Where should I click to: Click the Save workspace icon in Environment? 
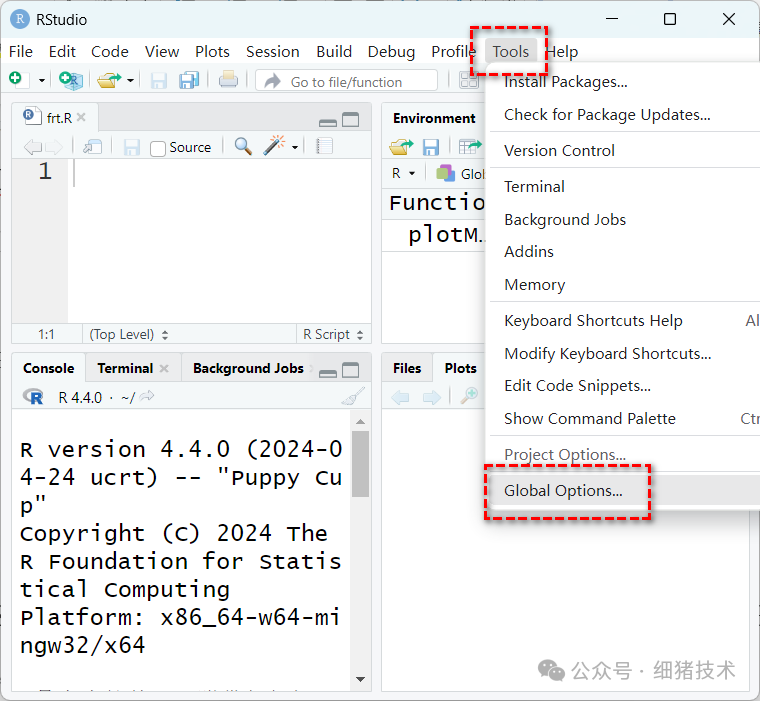(x=430, y=147)
